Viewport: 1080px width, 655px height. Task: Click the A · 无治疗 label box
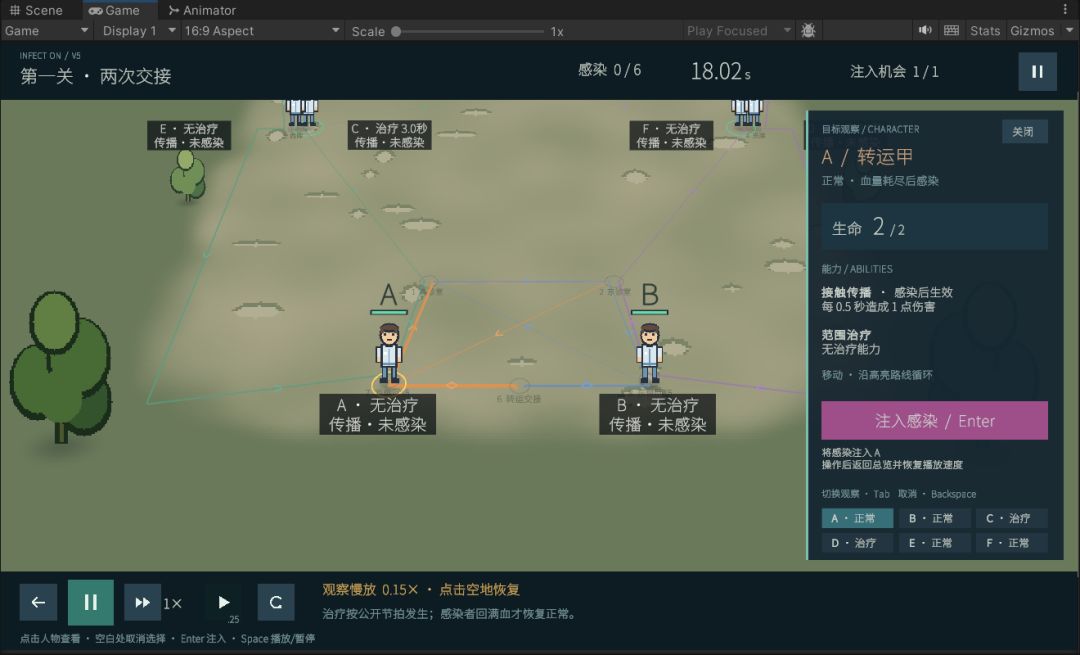(377, 414)
